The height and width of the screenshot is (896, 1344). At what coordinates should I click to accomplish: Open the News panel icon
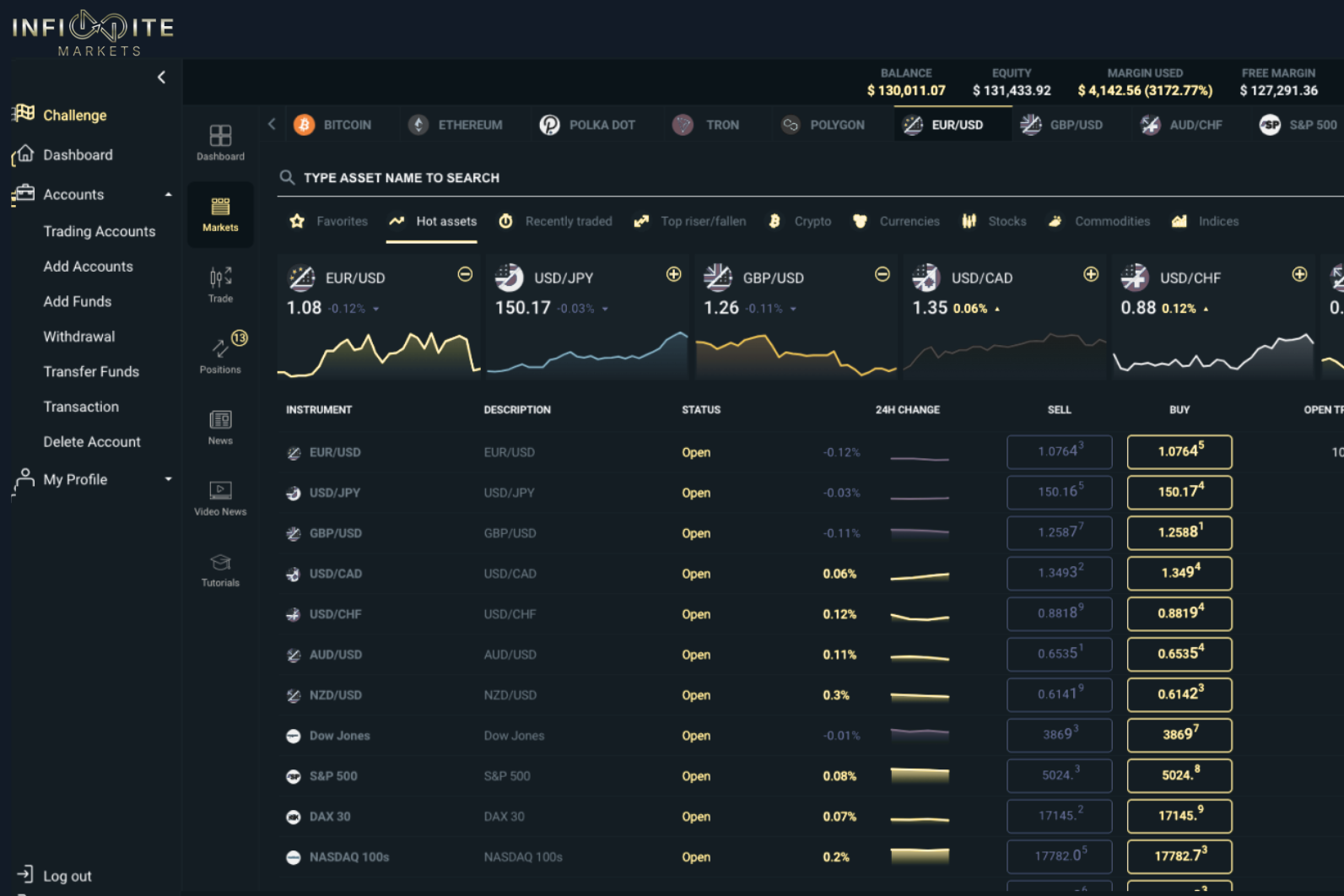pyautogui.click(x=220, y=427)
